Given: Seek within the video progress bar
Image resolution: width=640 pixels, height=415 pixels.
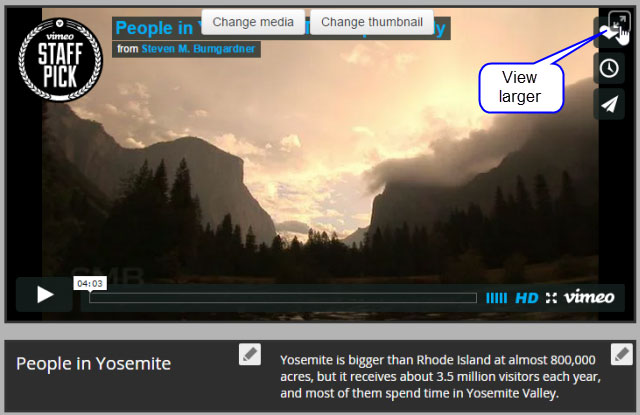Looking at the screenshot, I should pos(283,298).
